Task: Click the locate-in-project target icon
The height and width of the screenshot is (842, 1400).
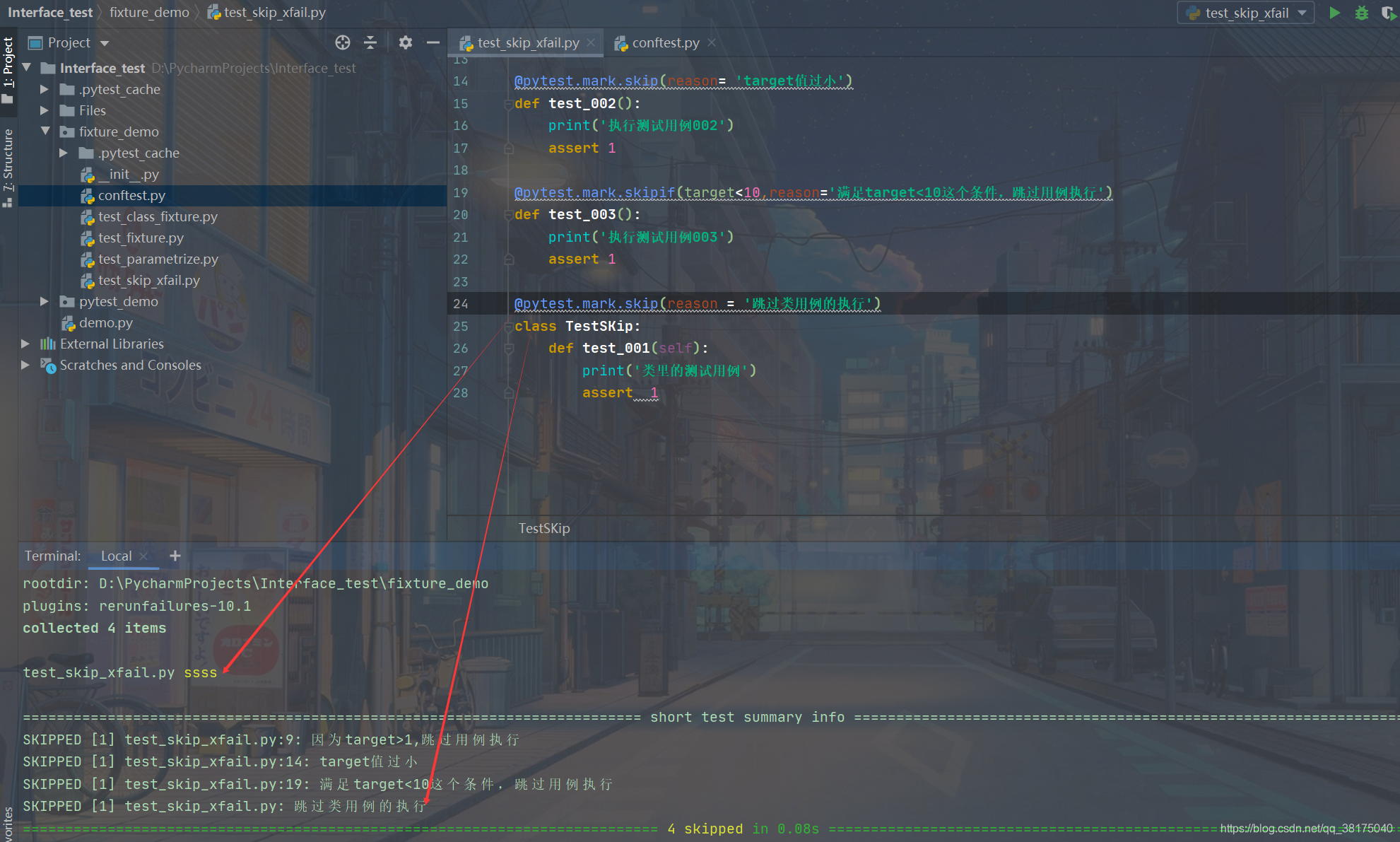Action: pyautogui.click(x=343, y=42)
